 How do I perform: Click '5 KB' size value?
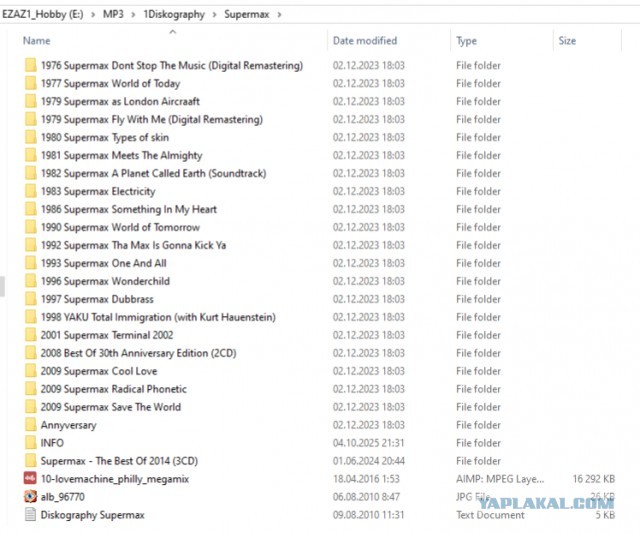pos(605,514)
